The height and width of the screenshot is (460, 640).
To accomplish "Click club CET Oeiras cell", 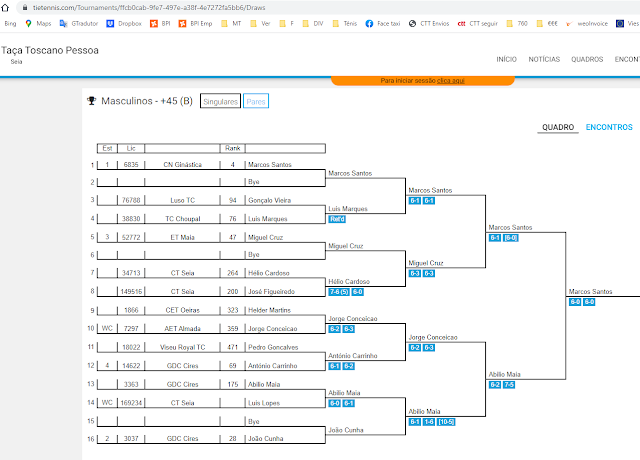I will pyautogui.click(x=182, y=310).
